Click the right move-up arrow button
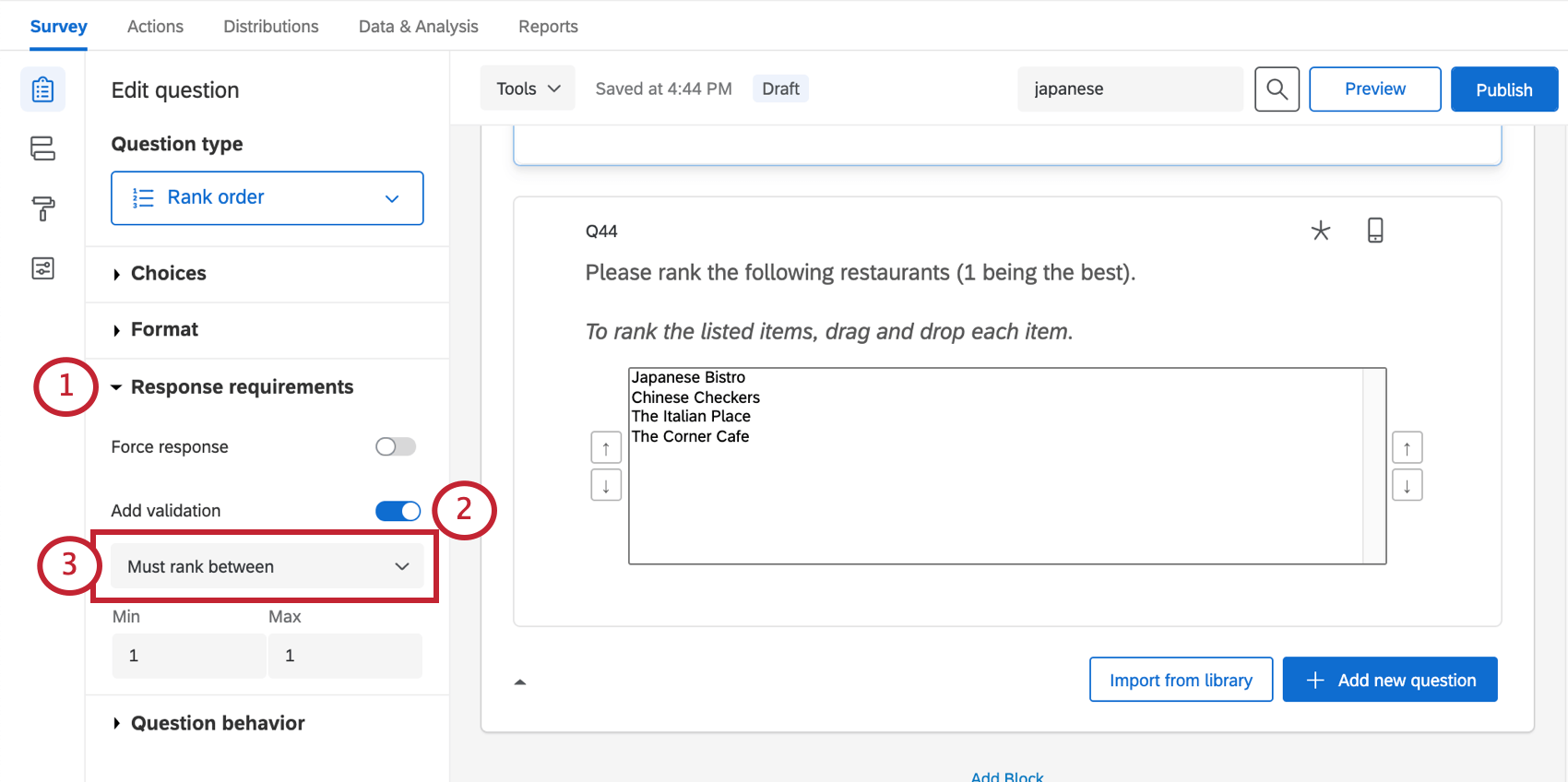The height and width of the screenshot is (782, 1568). [x=1407, y=448]
